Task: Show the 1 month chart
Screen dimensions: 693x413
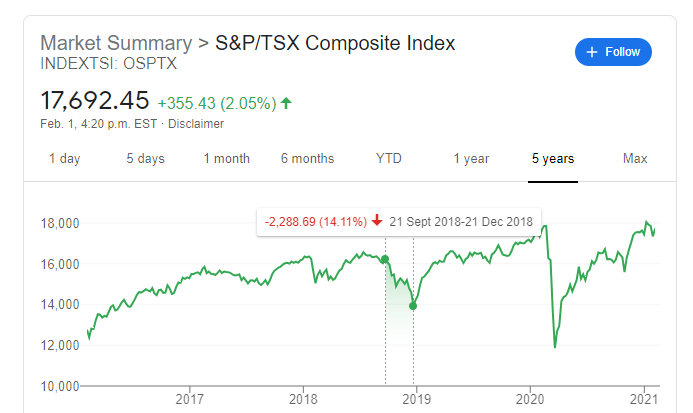Action: click(226, 158)
